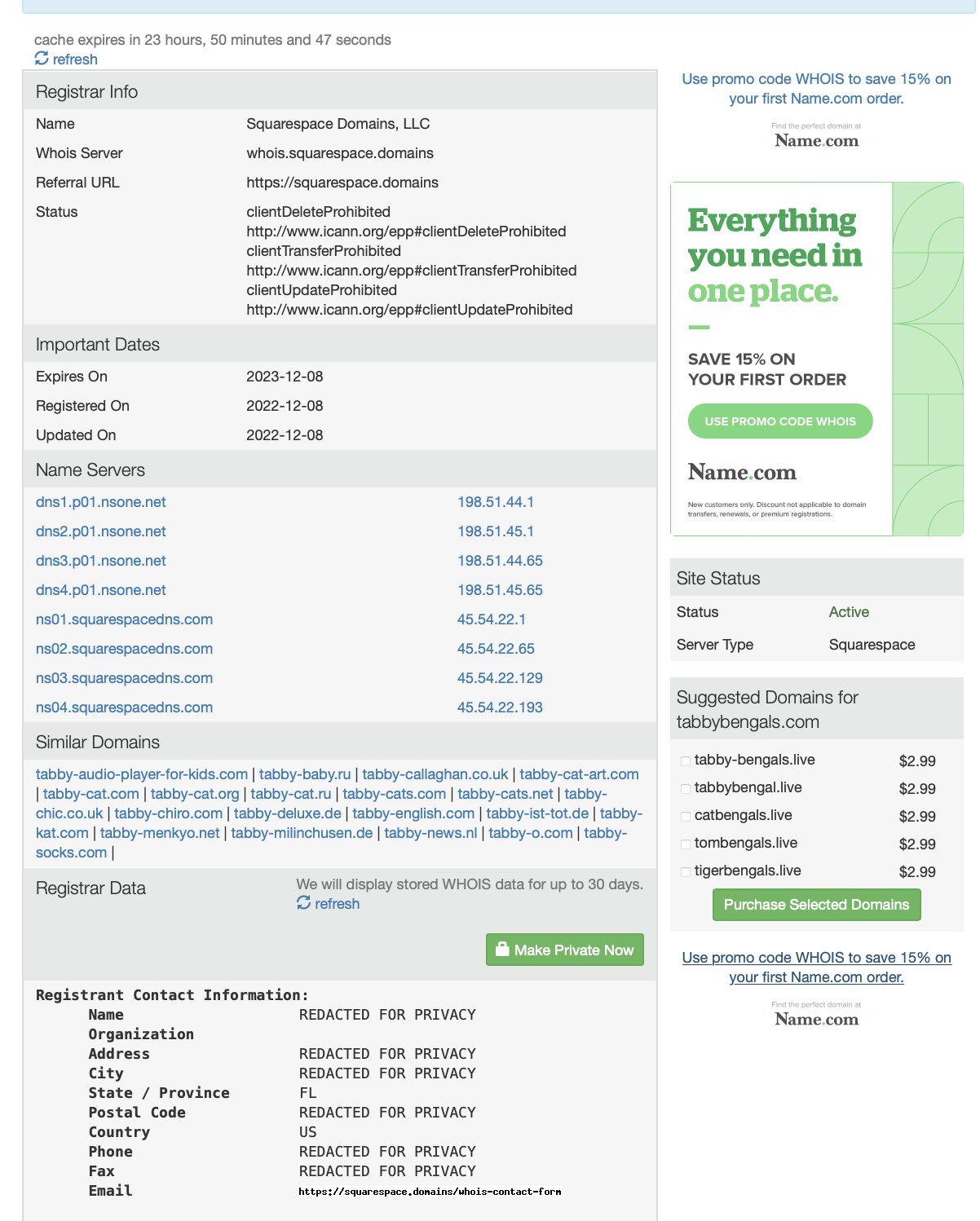Click IP address 198.51.45.1

(496, 531)
